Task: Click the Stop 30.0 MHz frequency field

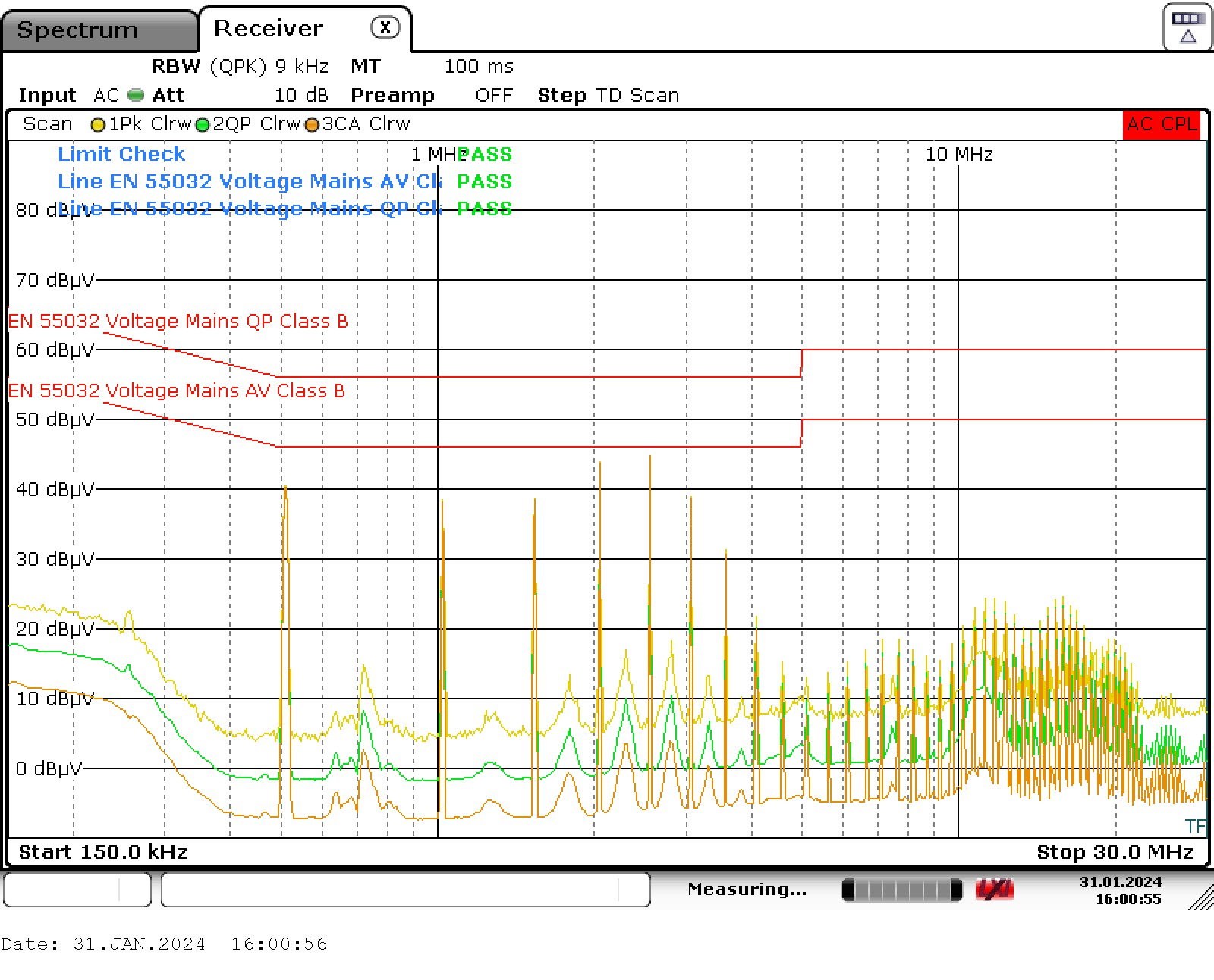Action: [1115, 852]
